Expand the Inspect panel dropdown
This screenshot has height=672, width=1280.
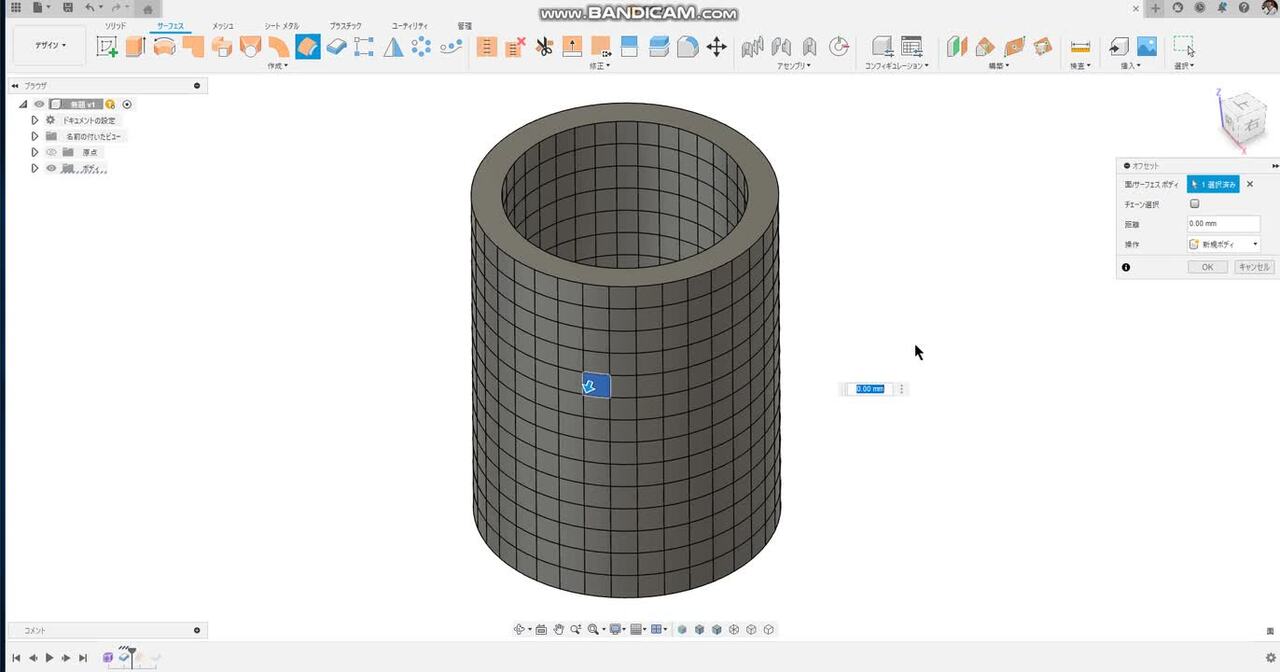pos(1080,66)
